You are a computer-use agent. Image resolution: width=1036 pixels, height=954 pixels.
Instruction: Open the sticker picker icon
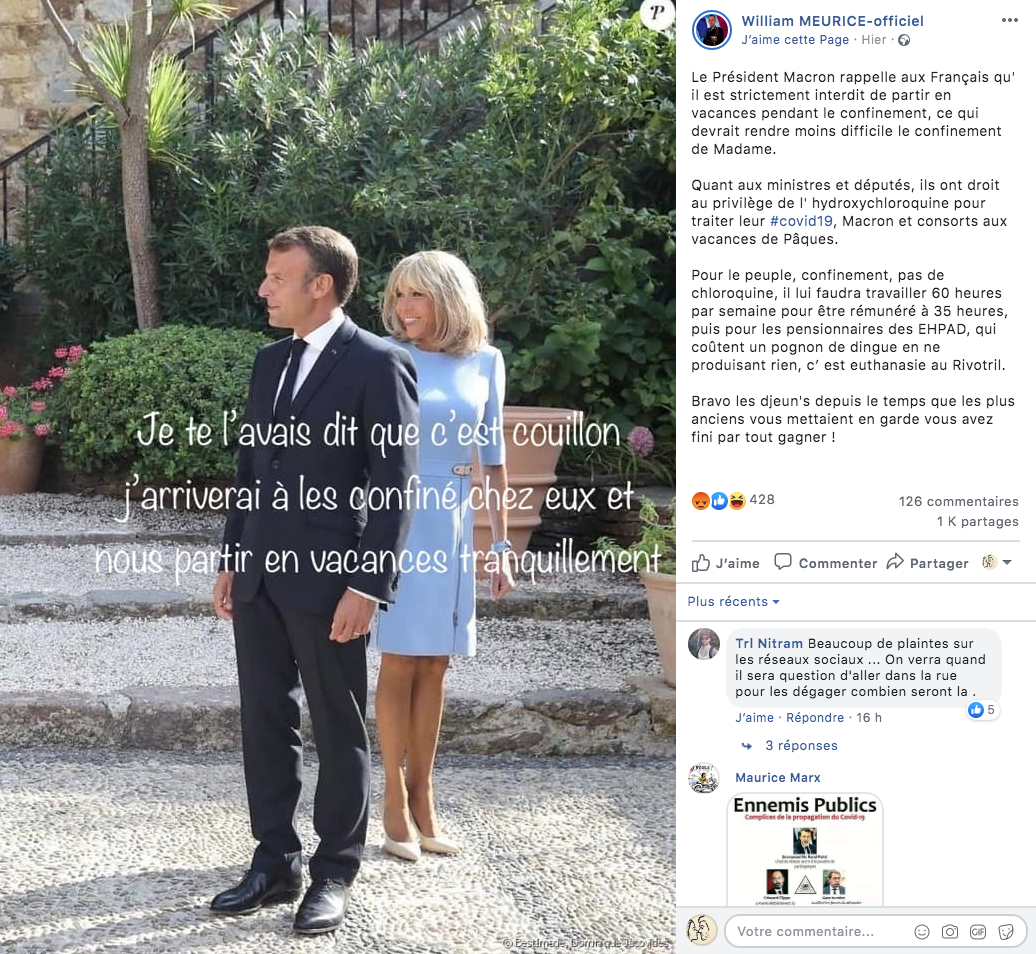coord(1006,932)
